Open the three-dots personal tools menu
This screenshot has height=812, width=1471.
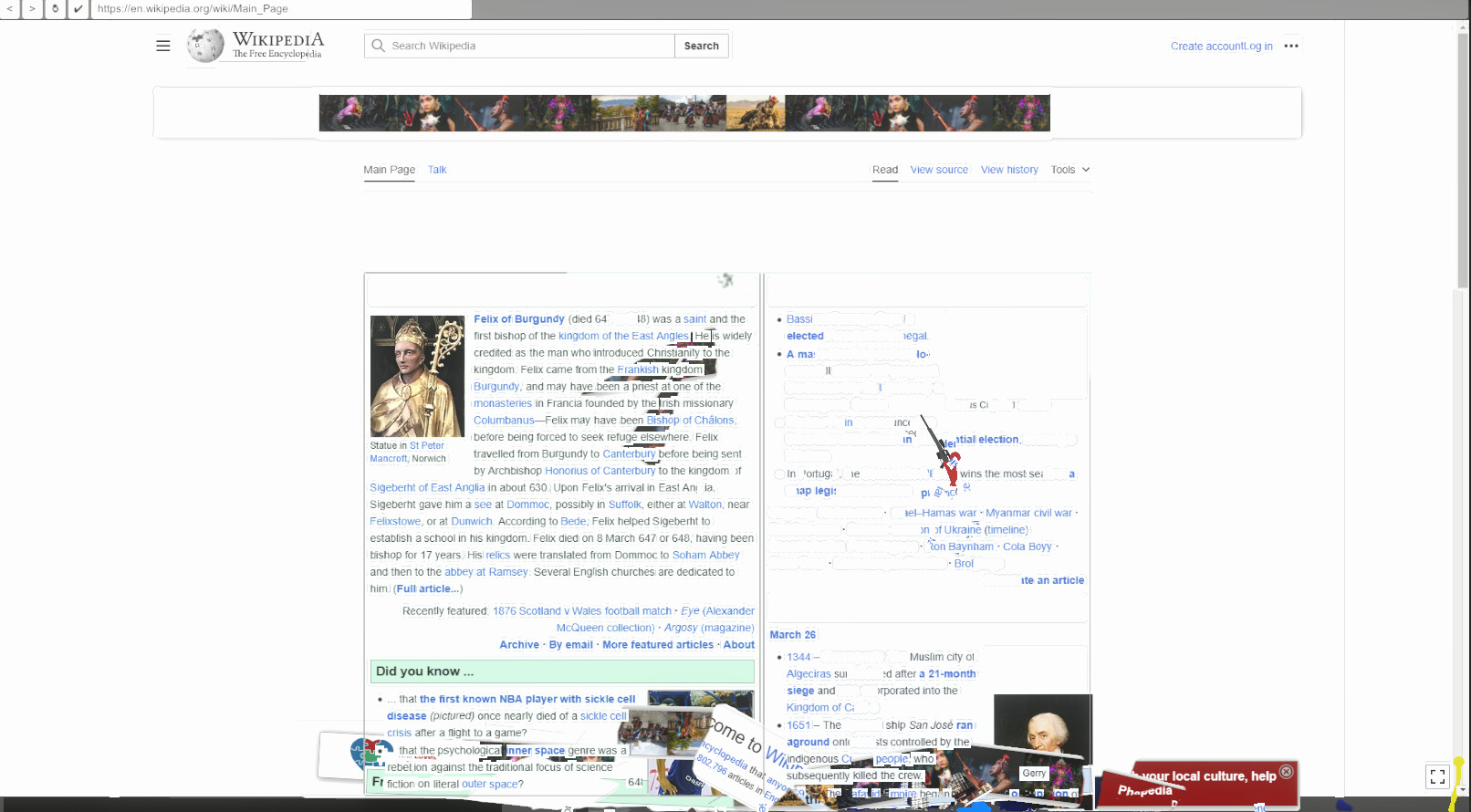(1290, 46)
